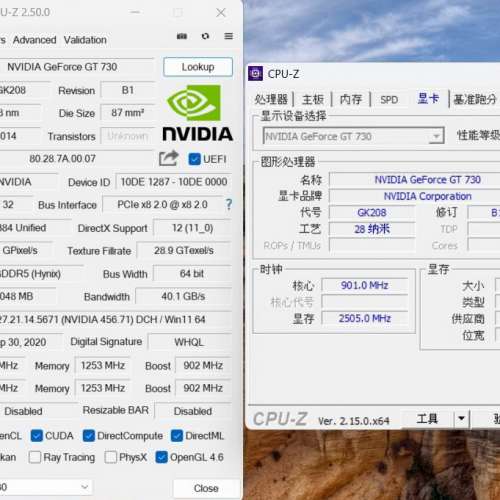The image size is (500, 500).
Task: Click the Revision B1 value
Action: (128, 90)
